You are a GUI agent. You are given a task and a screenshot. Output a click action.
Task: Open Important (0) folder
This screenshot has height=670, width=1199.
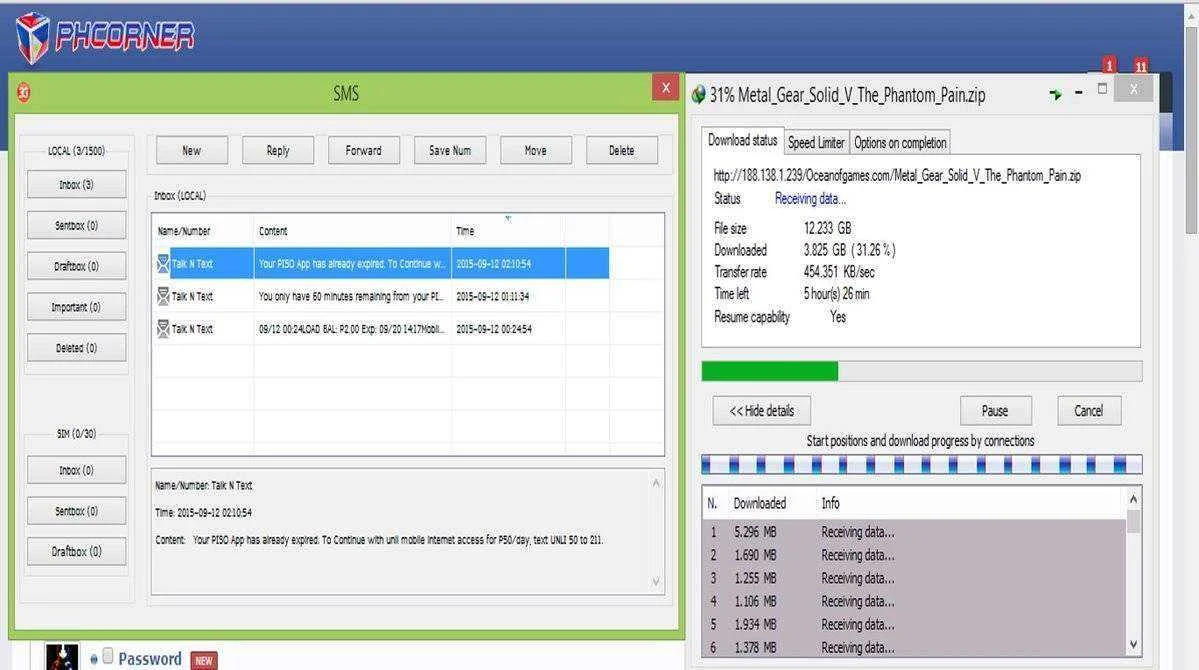pos(76,307)
